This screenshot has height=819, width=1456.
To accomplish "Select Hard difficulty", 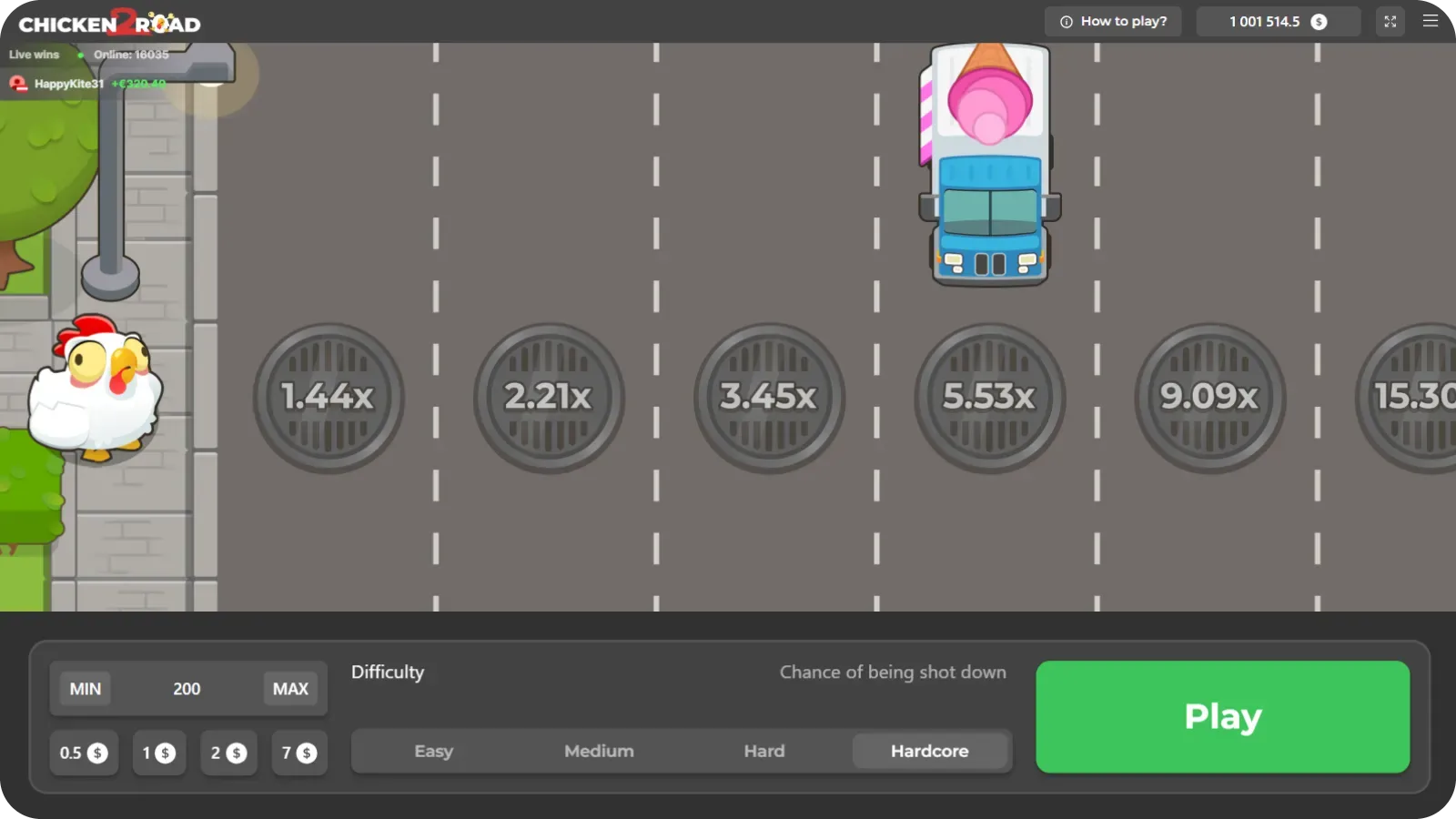I will tap(763, 751).
